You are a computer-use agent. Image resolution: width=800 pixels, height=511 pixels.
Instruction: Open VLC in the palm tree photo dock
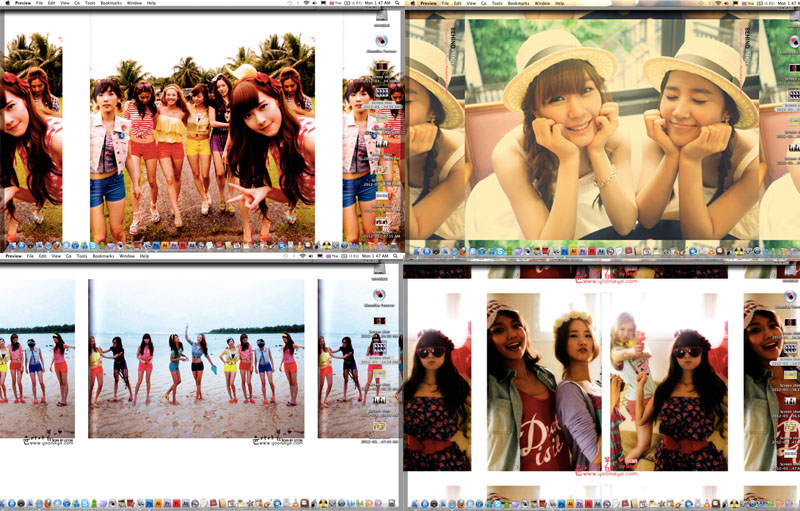(x=300, y=245)
